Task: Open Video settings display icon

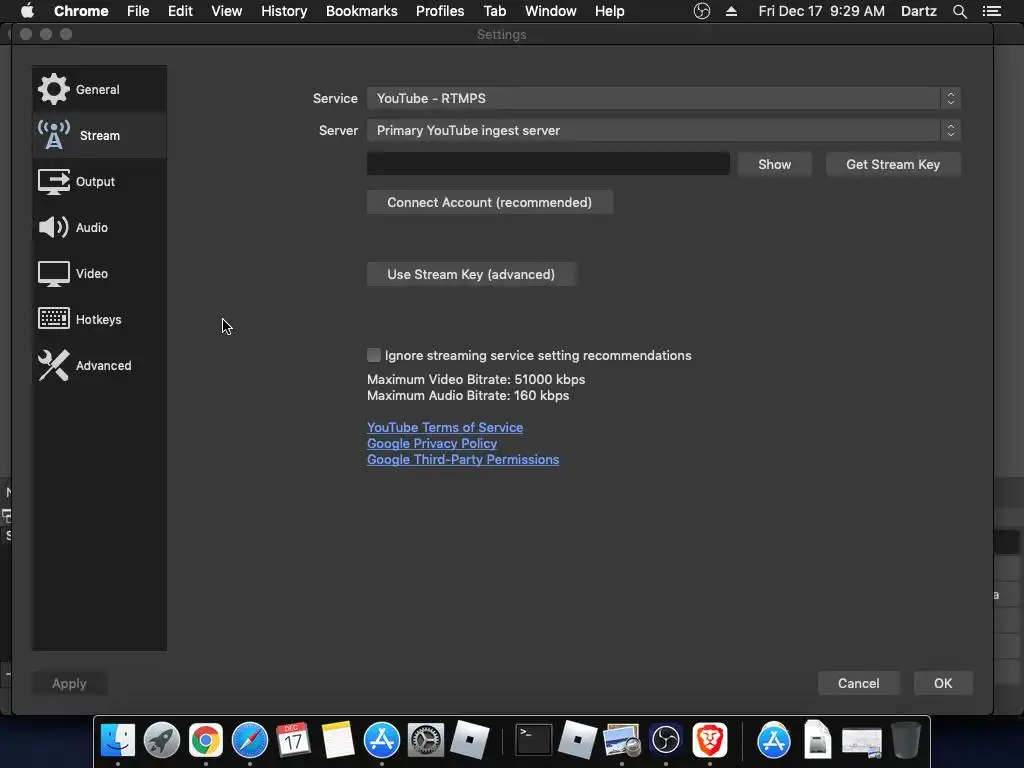Action: (54, 274)
